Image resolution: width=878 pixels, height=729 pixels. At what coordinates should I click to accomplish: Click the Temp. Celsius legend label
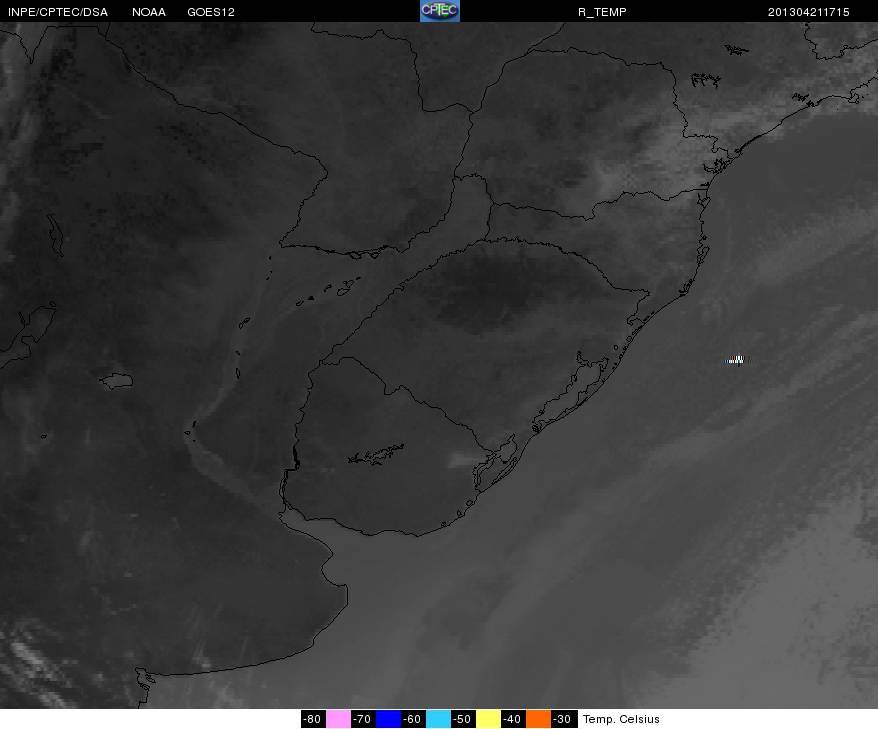click(621, 719)
